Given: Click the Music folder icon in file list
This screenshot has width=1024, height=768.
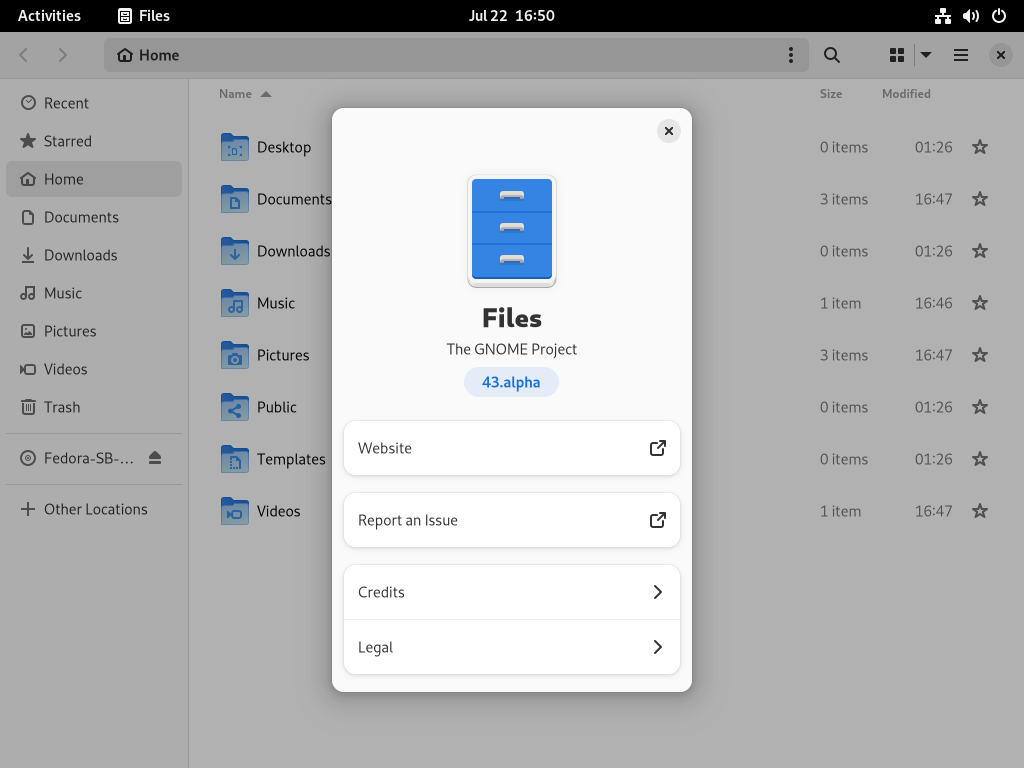Looking at the screenshot, I should [234, 303].
